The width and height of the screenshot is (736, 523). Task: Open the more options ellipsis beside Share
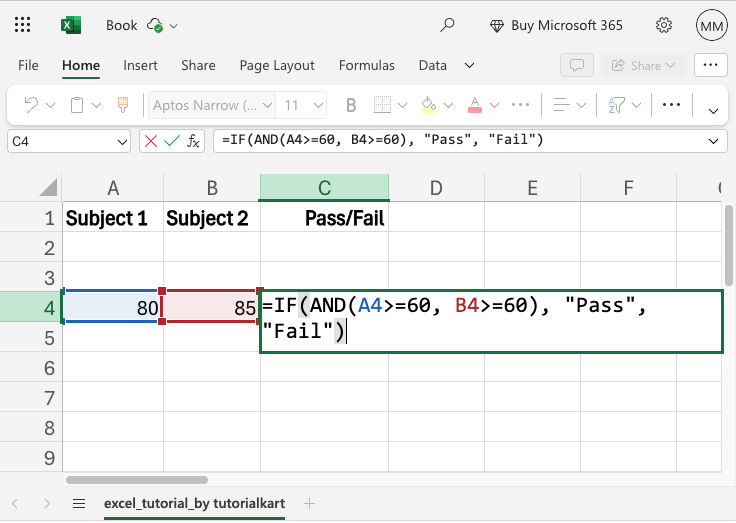pyautogui.click(x=710, y=65)
